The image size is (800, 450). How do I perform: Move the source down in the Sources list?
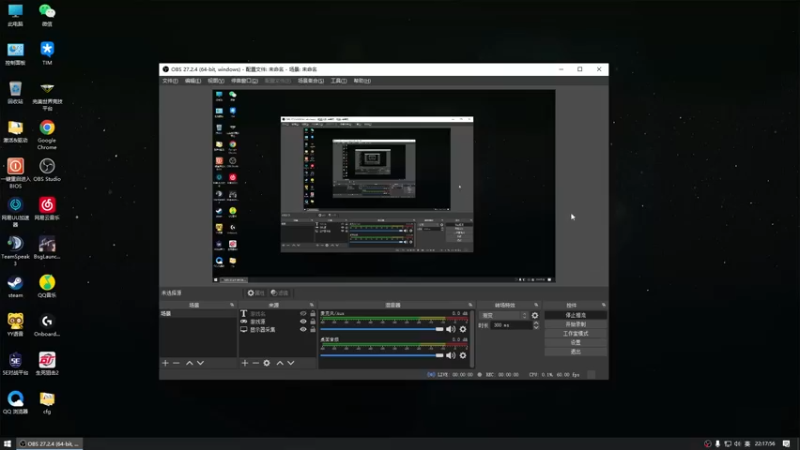click(x=291, y=363)
